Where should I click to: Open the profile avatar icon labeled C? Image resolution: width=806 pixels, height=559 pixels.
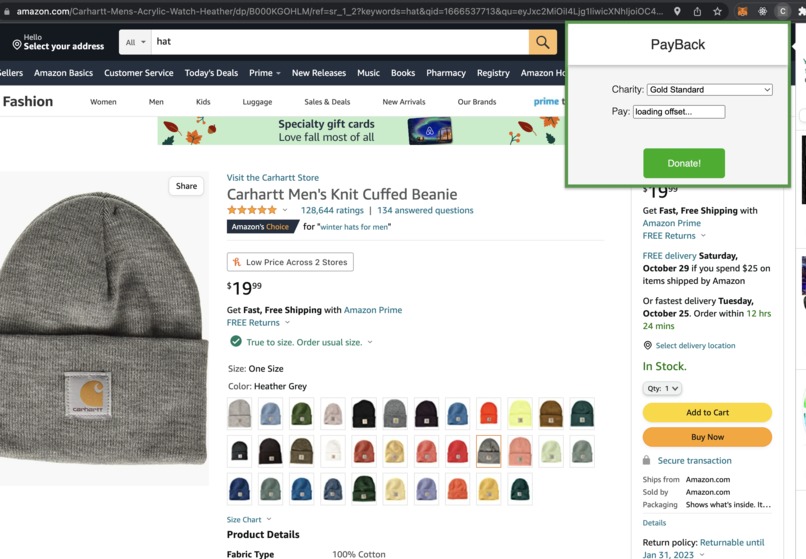[782, 11]
